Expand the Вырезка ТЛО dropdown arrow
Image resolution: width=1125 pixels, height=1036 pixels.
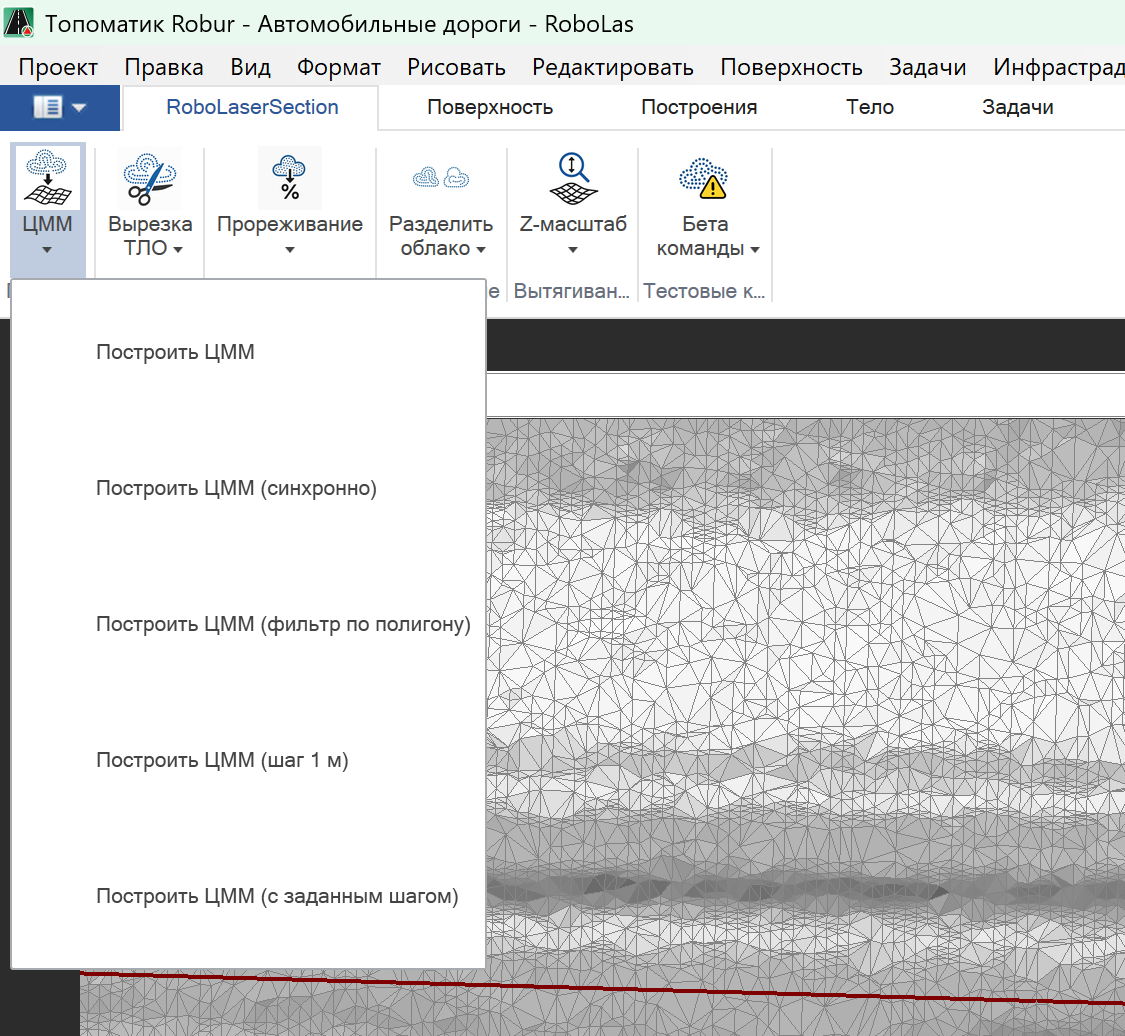point(178,250)
